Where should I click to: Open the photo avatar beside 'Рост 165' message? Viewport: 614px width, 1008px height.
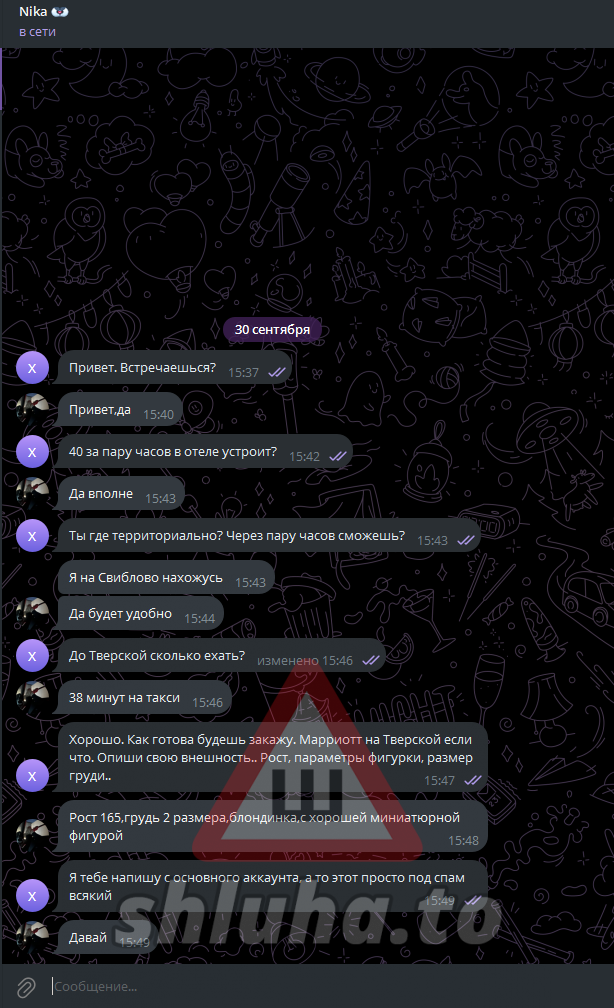click(x=32, y=836)
